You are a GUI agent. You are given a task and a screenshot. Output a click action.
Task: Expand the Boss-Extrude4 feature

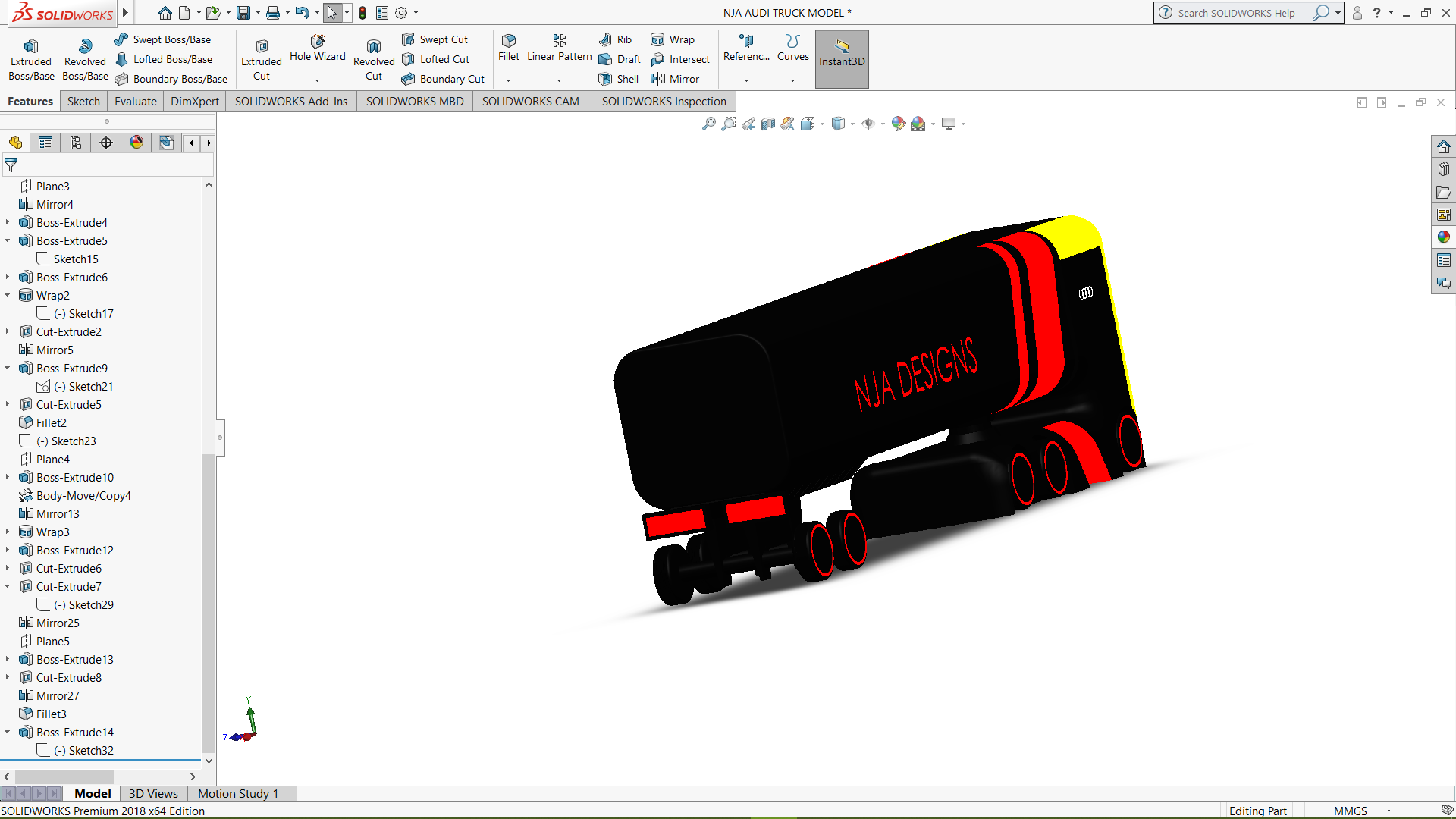[x=8, y=222]
